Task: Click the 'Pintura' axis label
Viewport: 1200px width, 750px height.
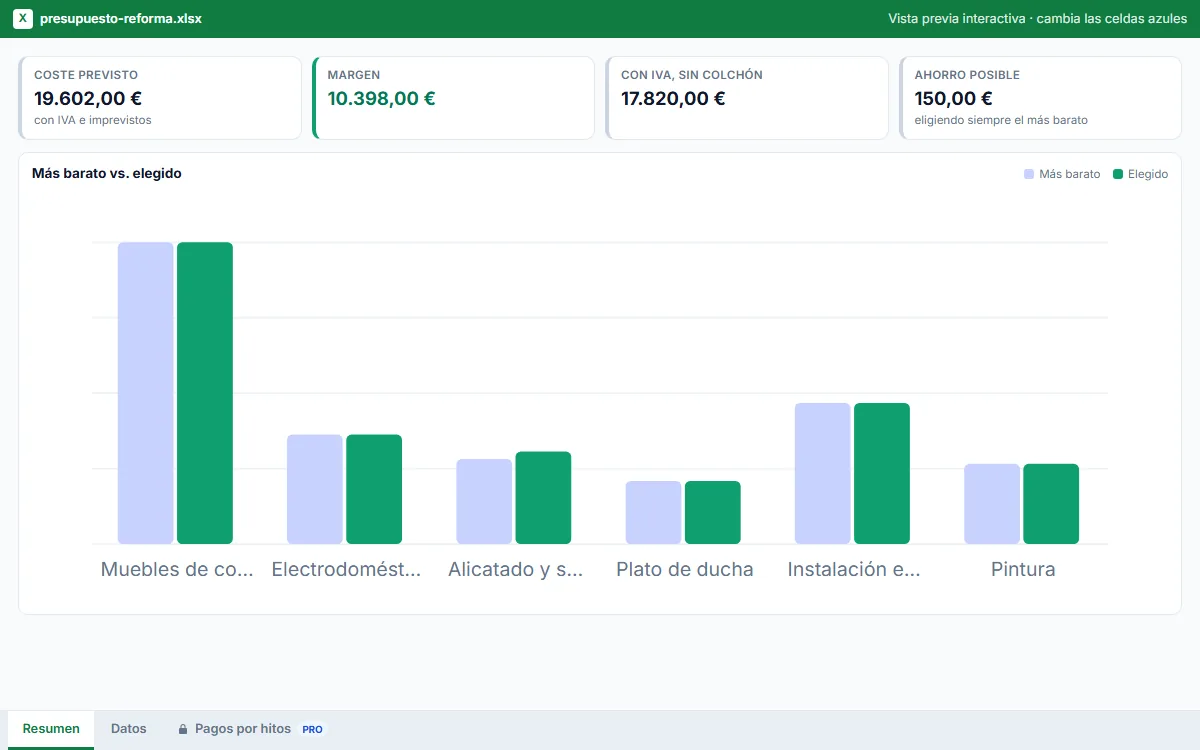Action: (1023, 570)
